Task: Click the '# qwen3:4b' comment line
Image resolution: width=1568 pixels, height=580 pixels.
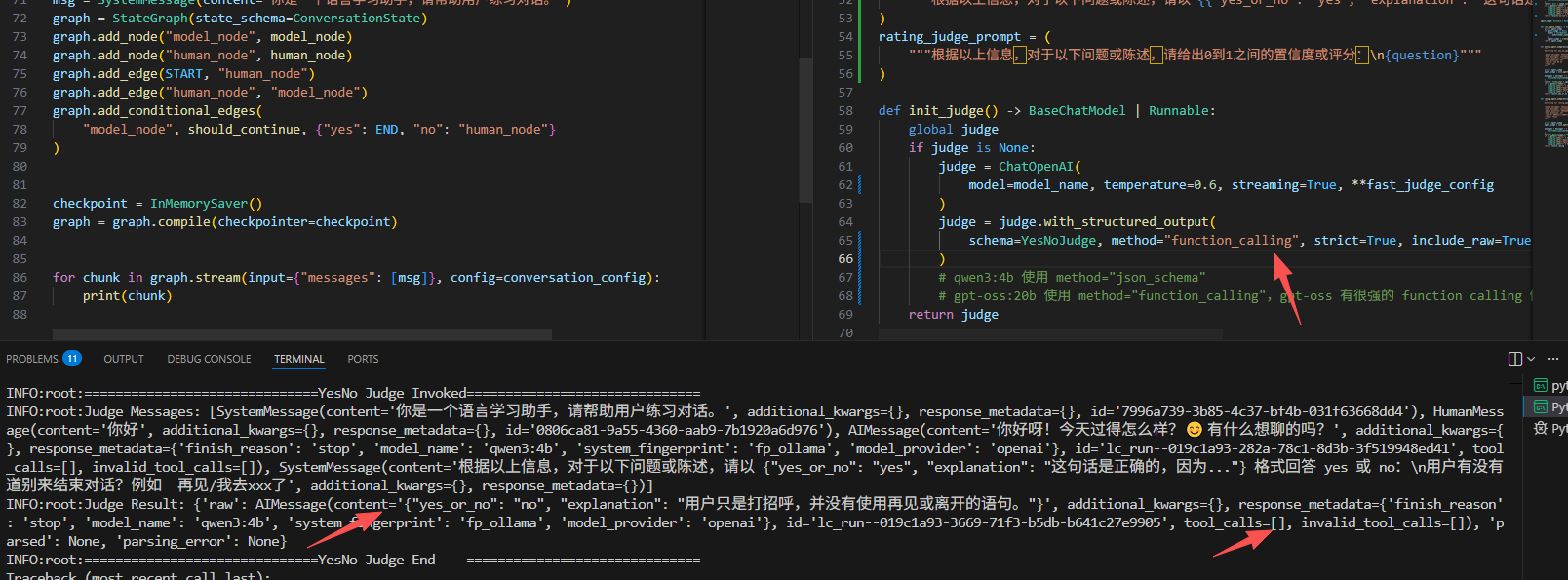Action: [1072, 277]
